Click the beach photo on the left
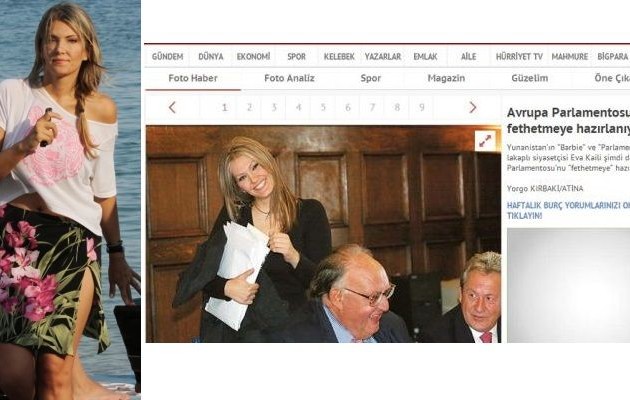 click(x=70, y=200)
